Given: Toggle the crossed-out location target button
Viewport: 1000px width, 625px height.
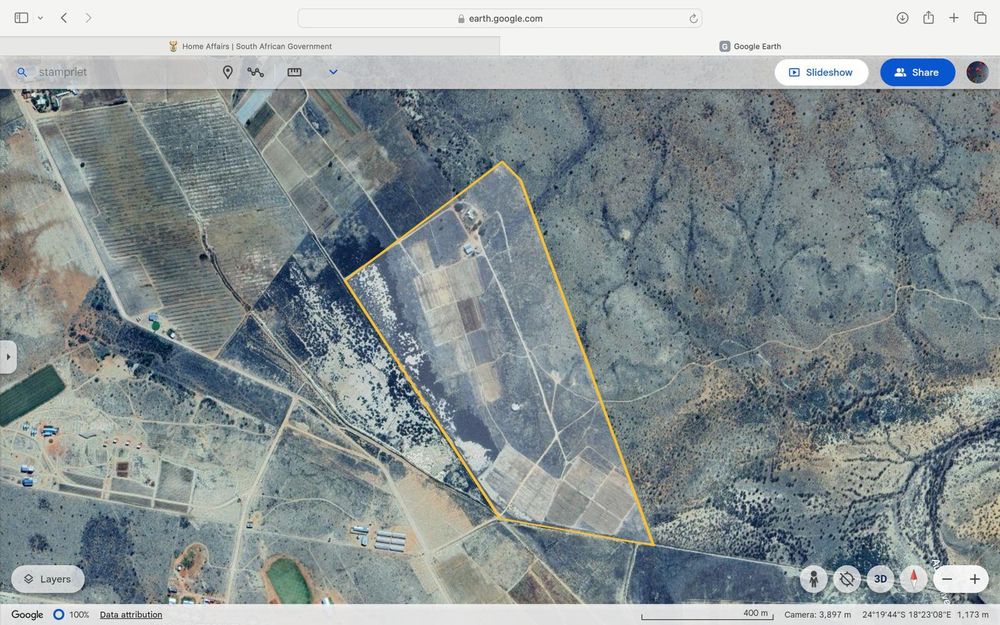Looking at the screenshot, I should click(x=847, y=579).
